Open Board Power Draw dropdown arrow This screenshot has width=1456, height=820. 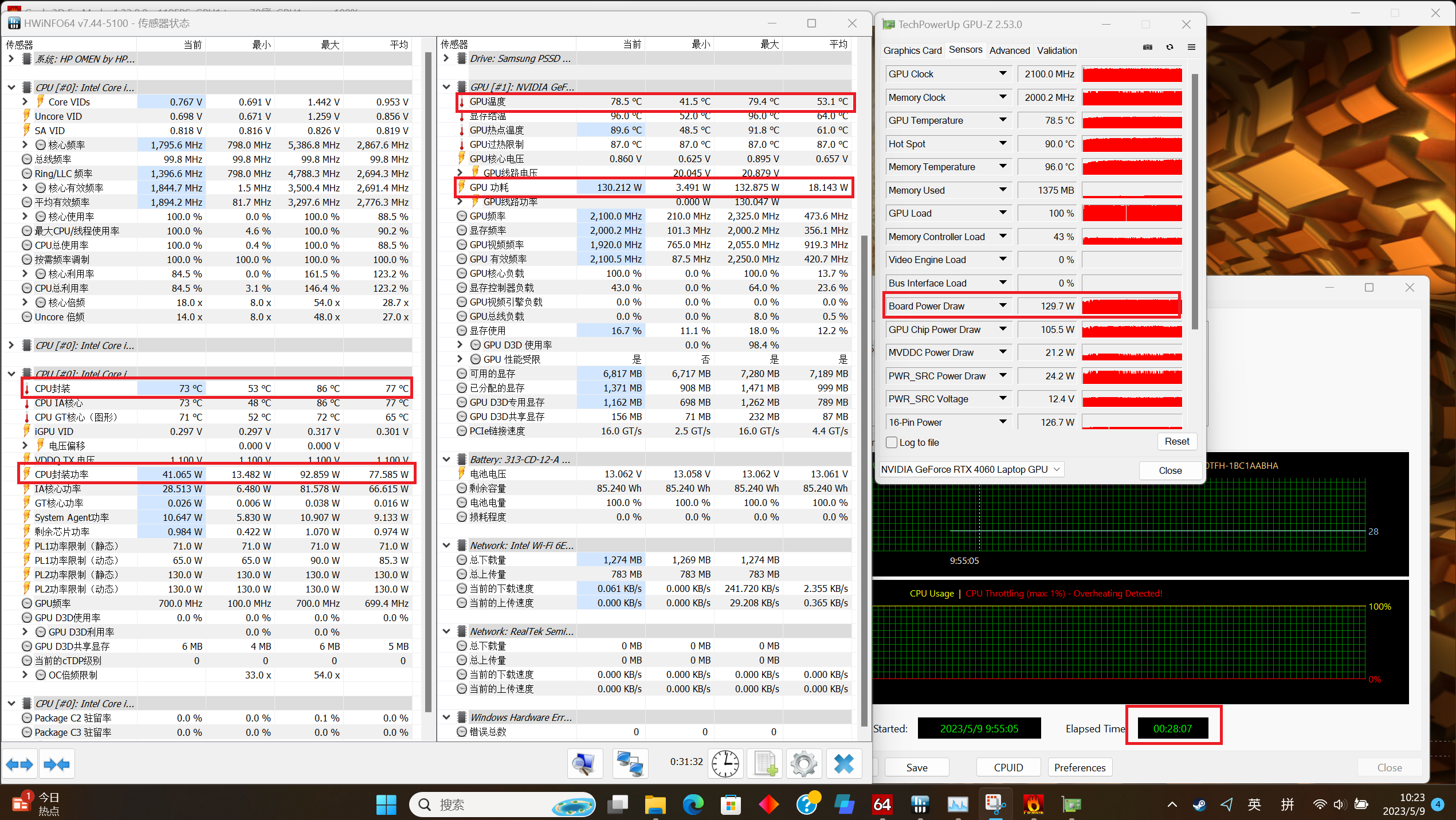point(1002,306)
